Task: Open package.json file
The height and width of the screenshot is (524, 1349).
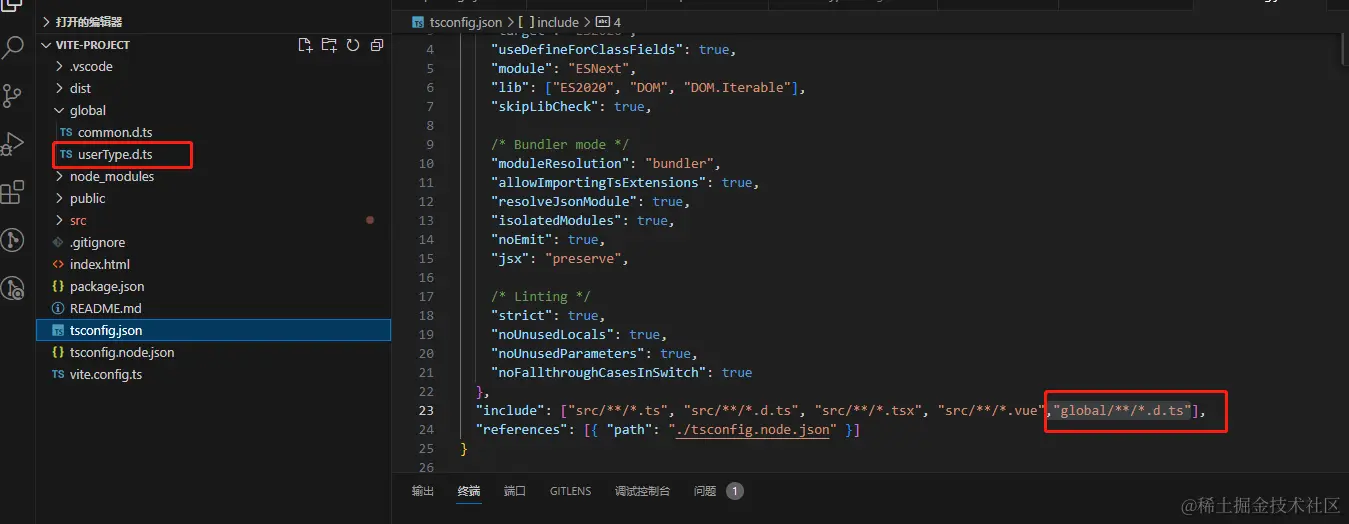Action: (107, 287)
